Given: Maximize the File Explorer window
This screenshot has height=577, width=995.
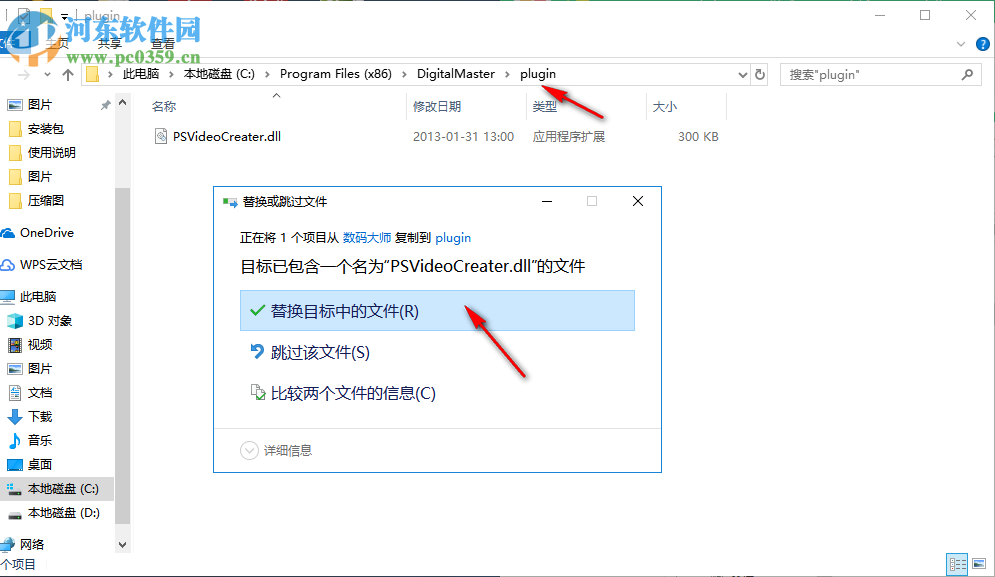Looking at the screenshot, I should (925, 15).
